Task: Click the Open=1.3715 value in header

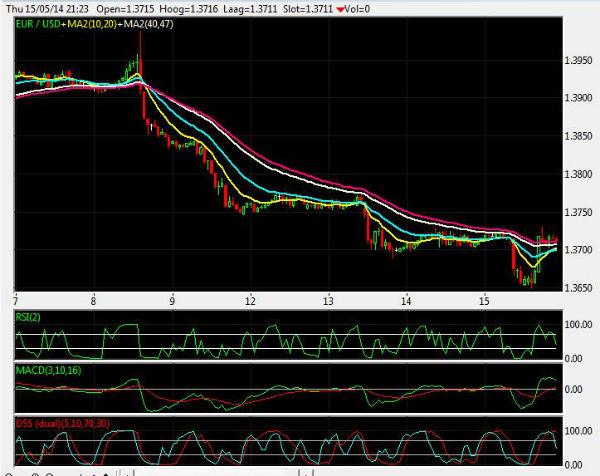Action: click(125, 9)
